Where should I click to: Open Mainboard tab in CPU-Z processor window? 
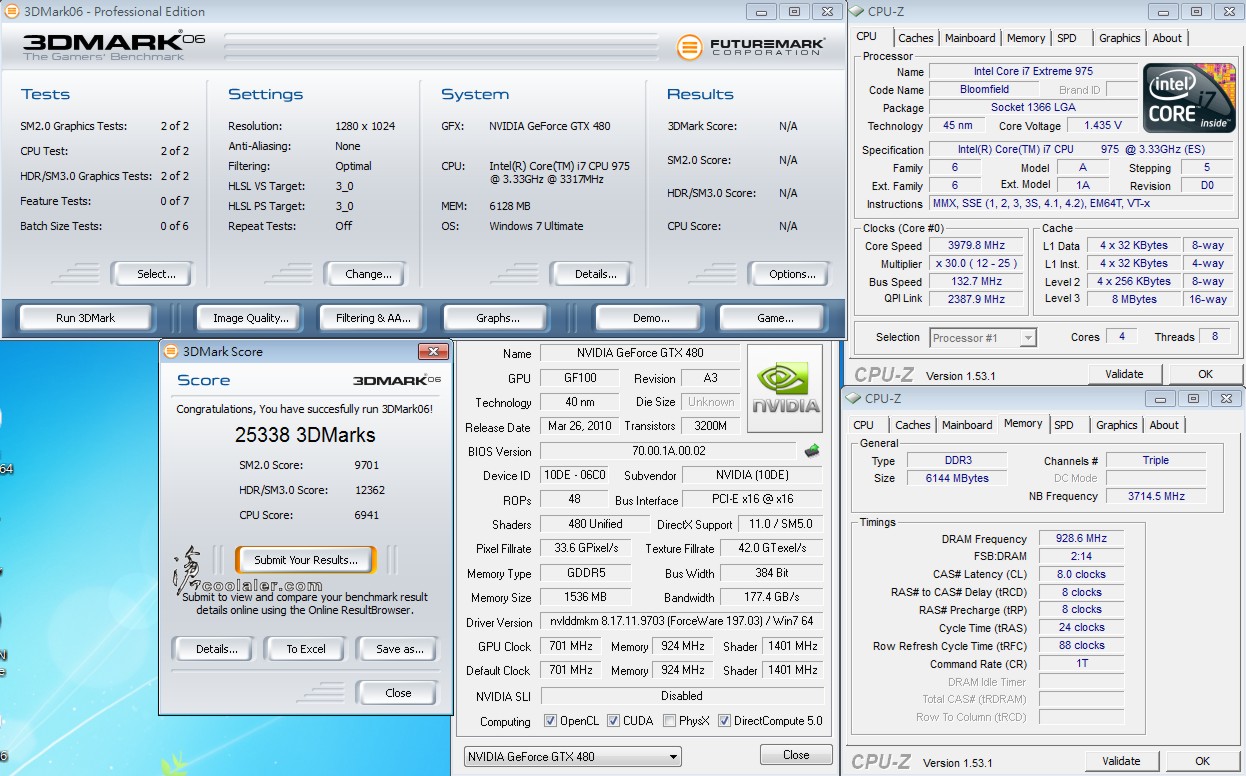[970, 38]
